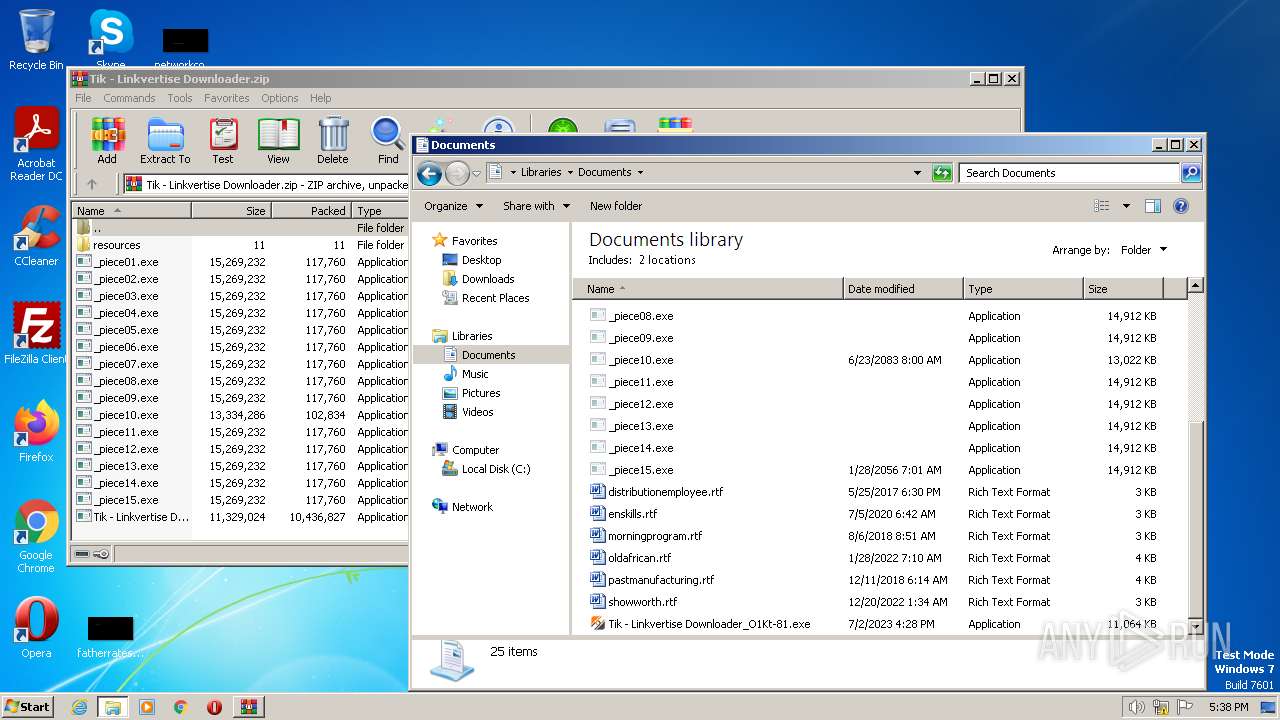1280x720 pixels.
Task: Open the view options dropdown arrow
Action: pos(1126,206)
